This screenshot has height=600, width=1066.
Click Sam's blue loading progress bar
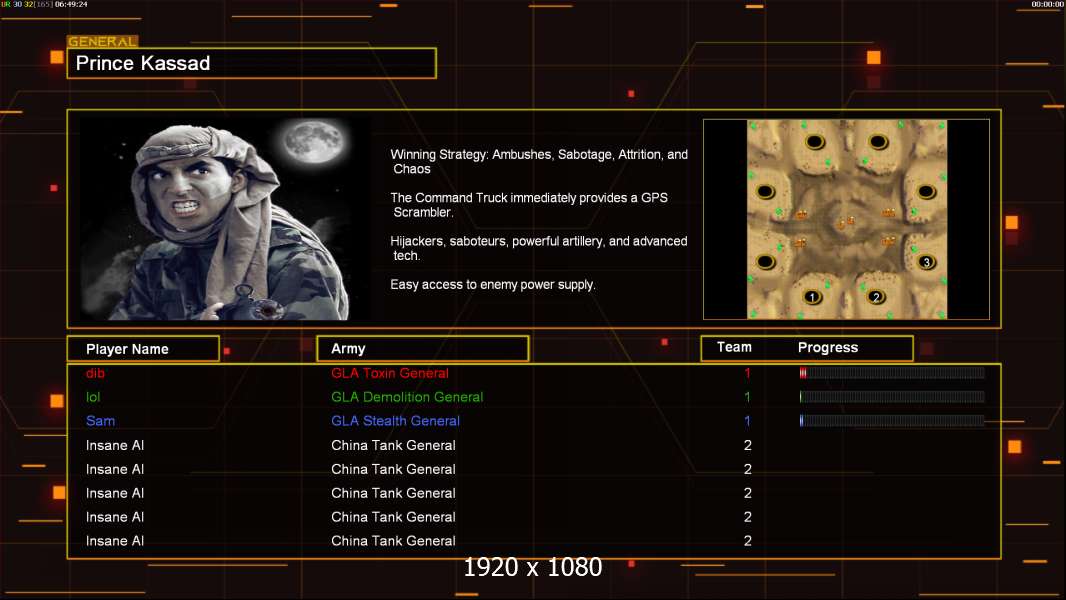[x=892, y=421]
